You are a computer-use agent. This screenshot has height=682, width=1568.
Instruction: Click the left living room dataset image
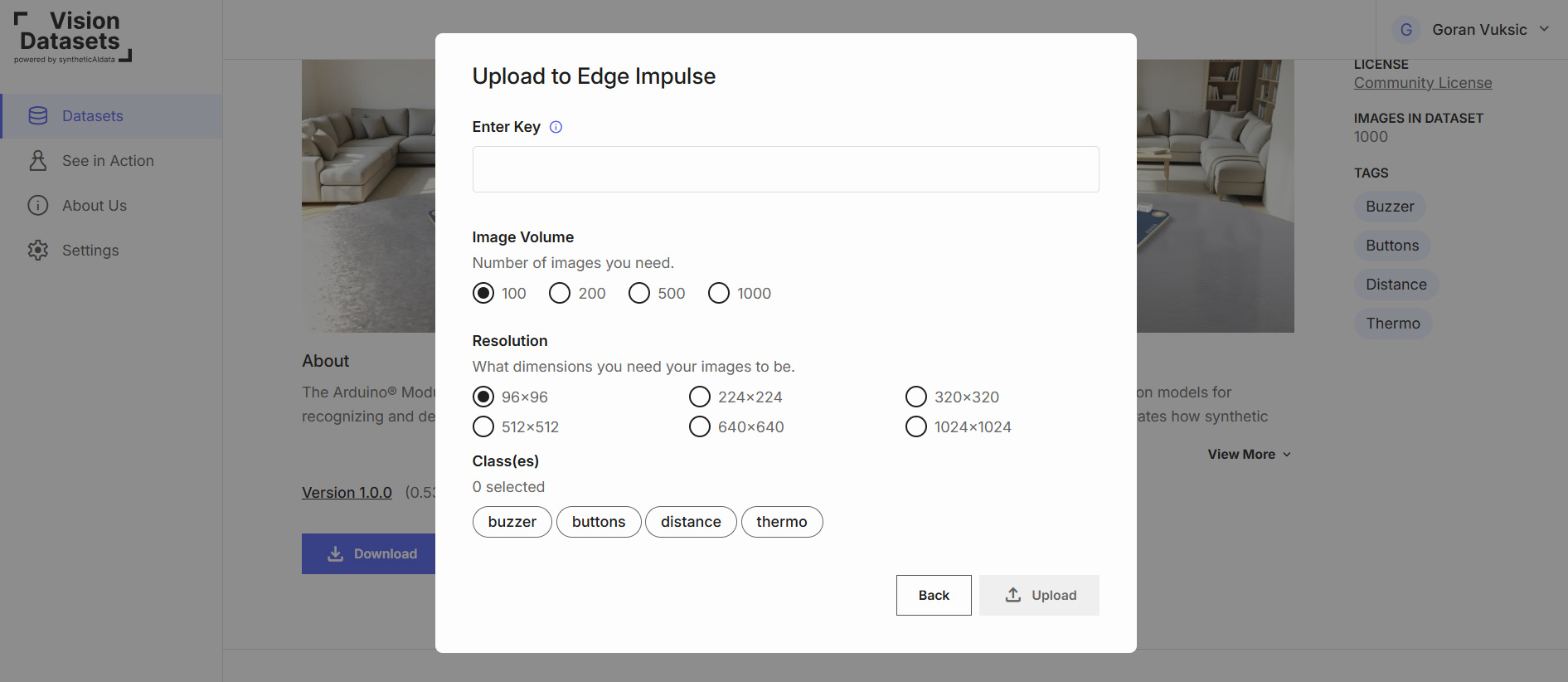(368, 196)
